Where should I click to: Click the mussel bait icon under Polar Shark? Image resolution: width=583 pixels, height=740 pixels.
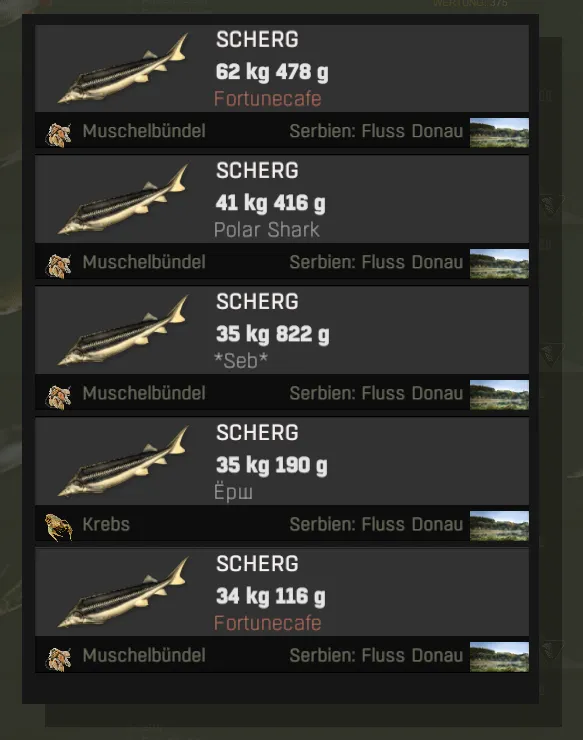(x=59, y=265)
